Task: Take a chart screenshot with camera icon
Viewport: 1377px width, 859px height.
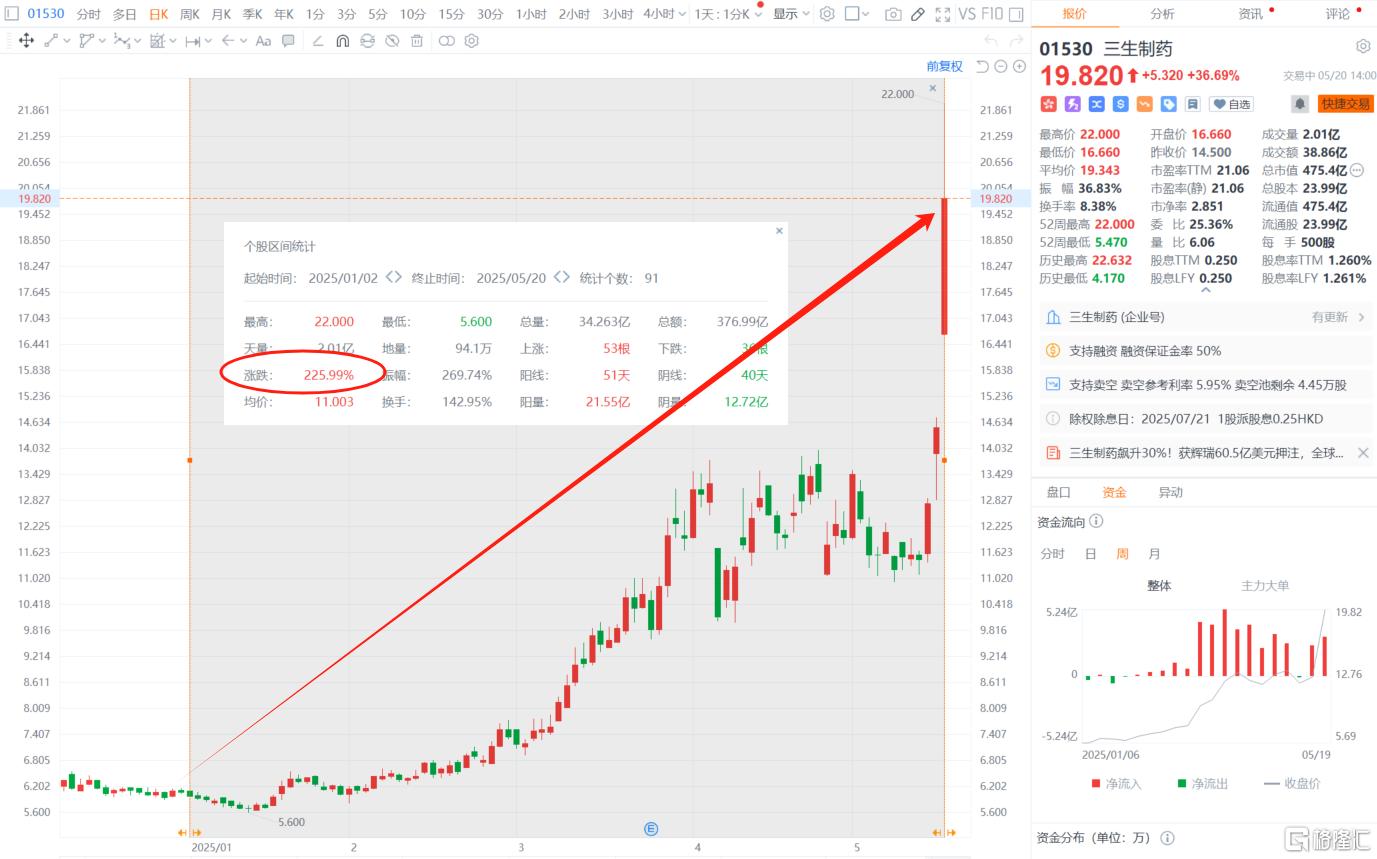Action: [893, 14]
